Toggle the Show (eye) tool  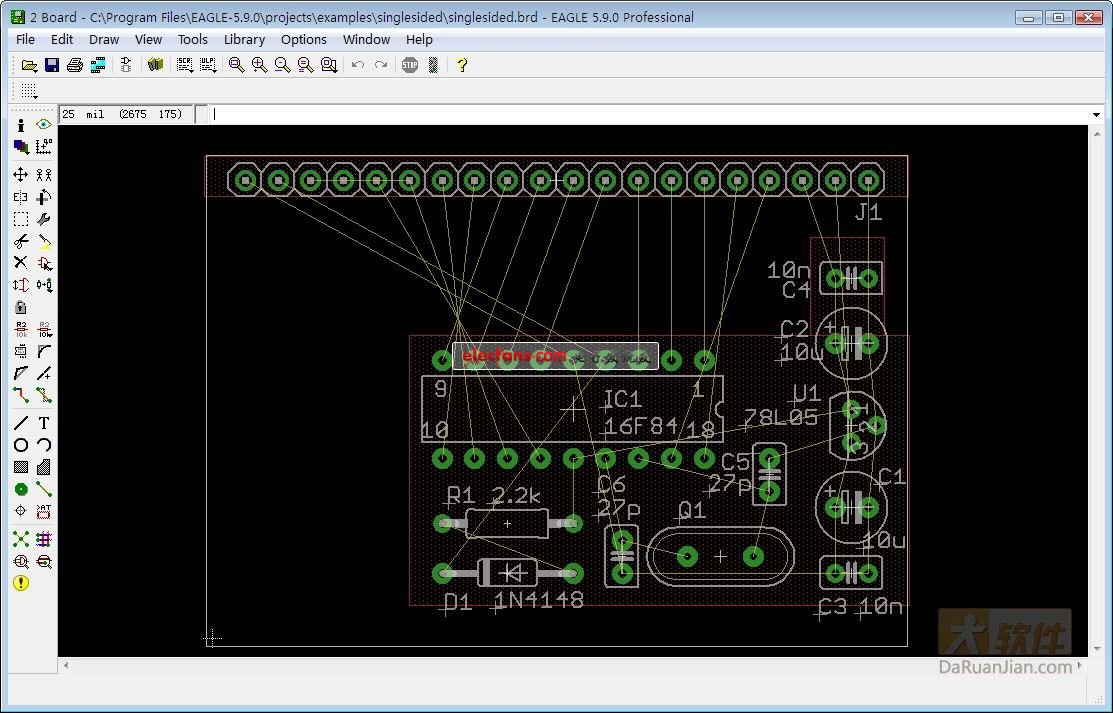(44, 125)
